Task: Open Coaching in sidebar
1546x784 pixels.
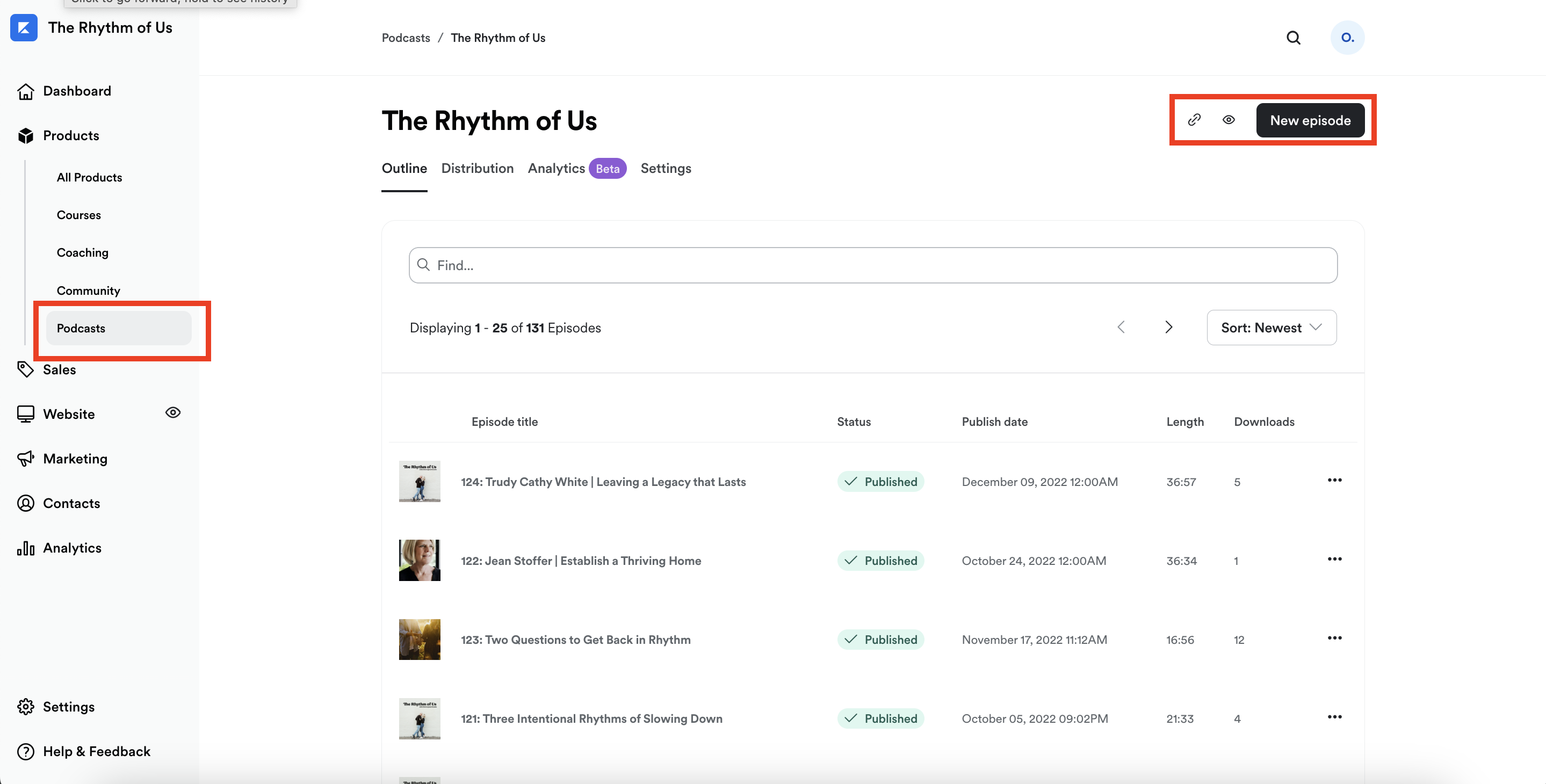Action: coord(82,253)
